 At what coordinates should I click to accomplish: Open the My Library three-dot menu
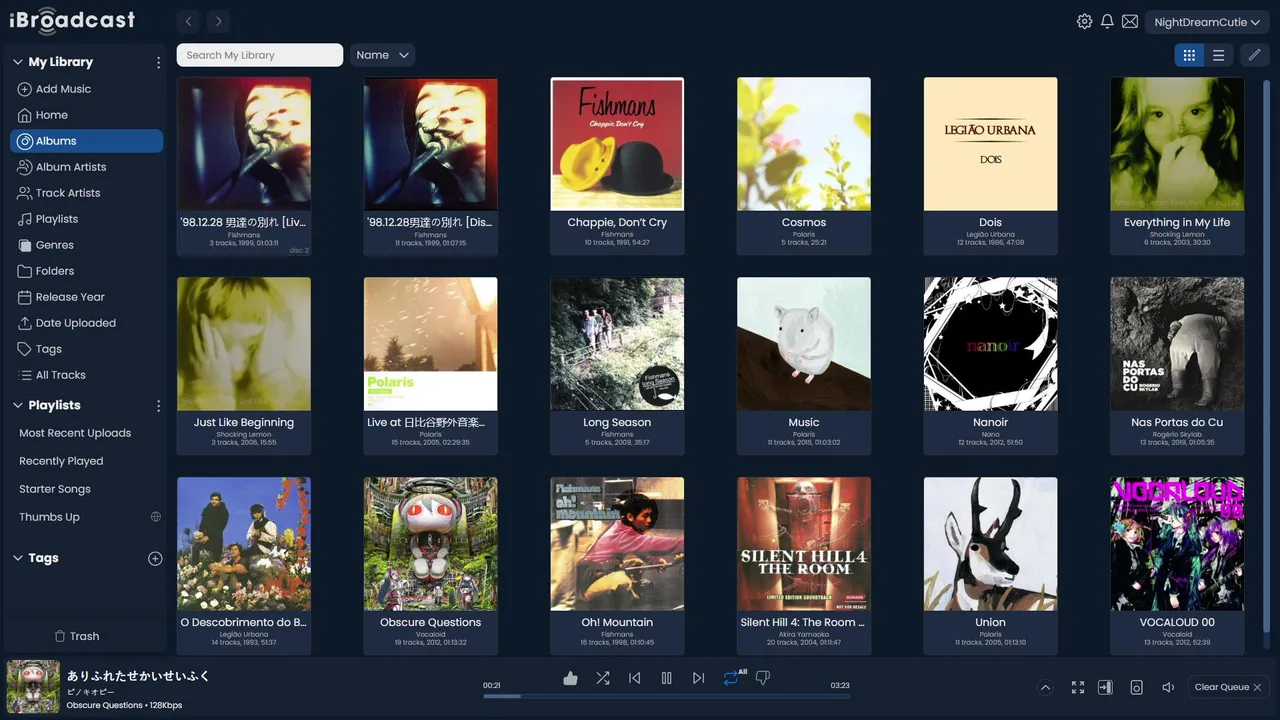[158, 62]
